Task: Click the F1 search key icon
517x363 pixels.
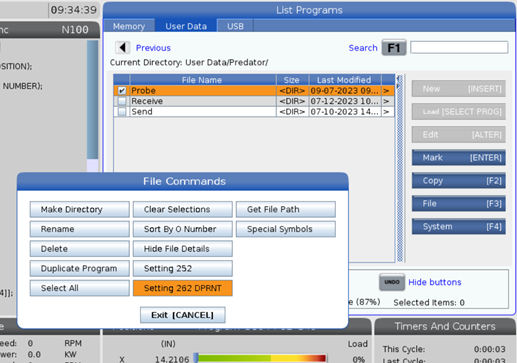Action: [394, 48]
